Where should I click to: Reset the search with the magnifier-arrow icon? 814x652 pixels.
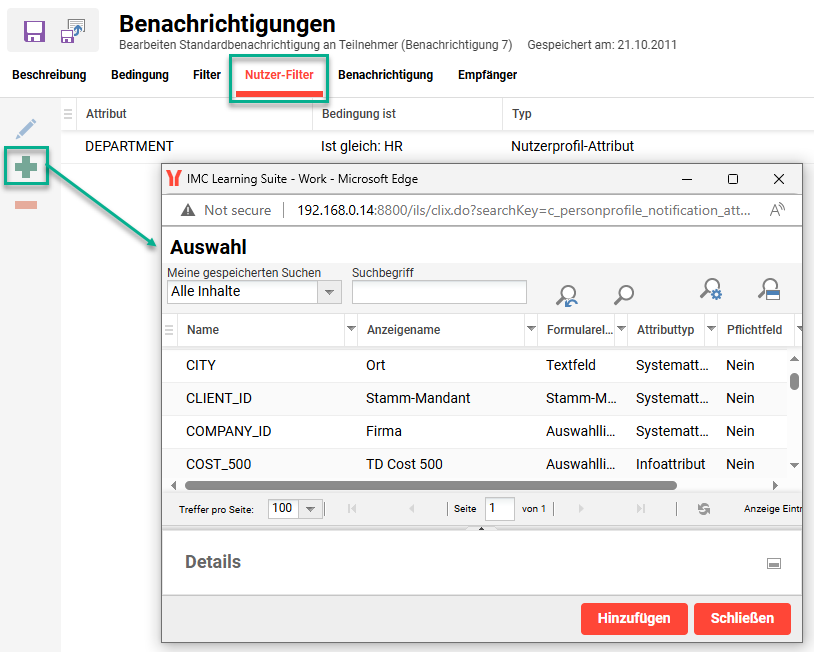point(567,292)
